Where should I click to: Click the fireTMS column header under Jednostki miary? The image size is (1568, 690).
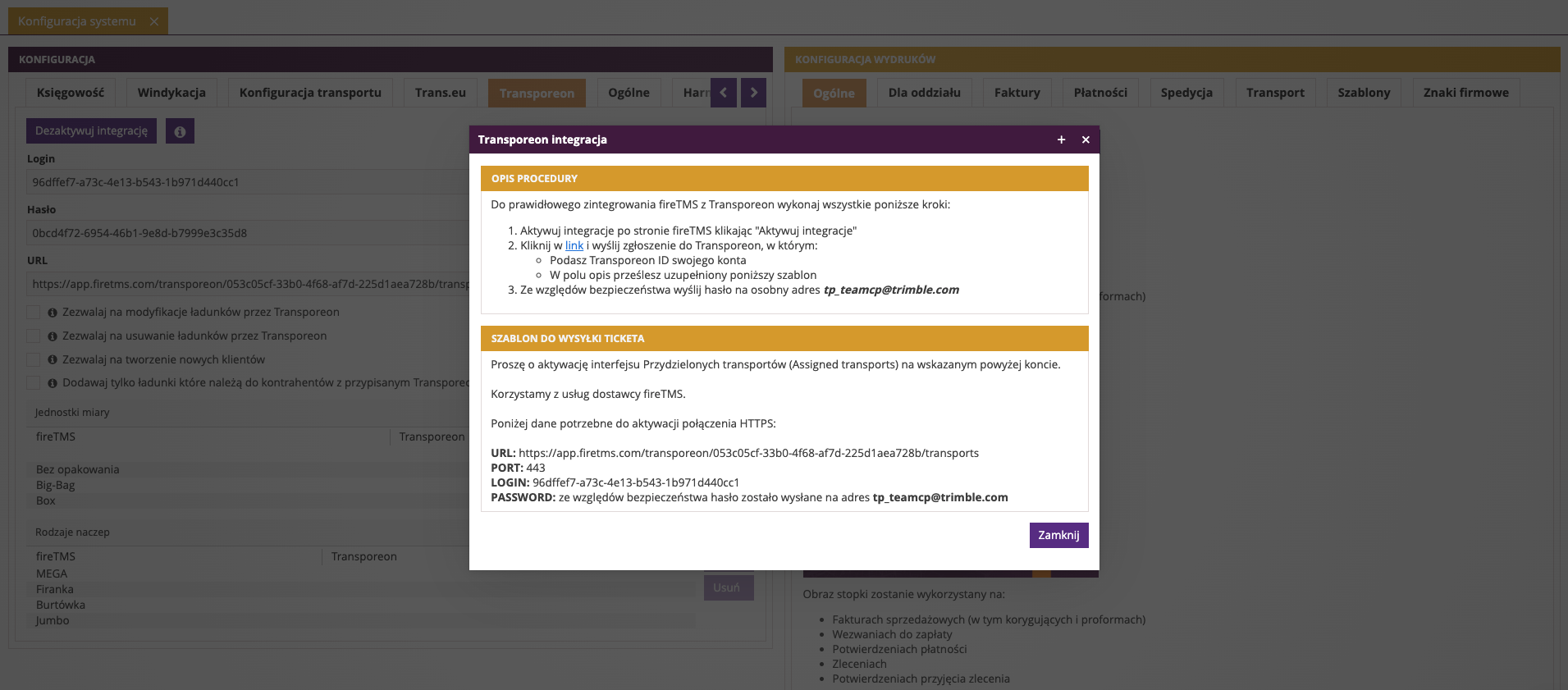tap(208, 436)
